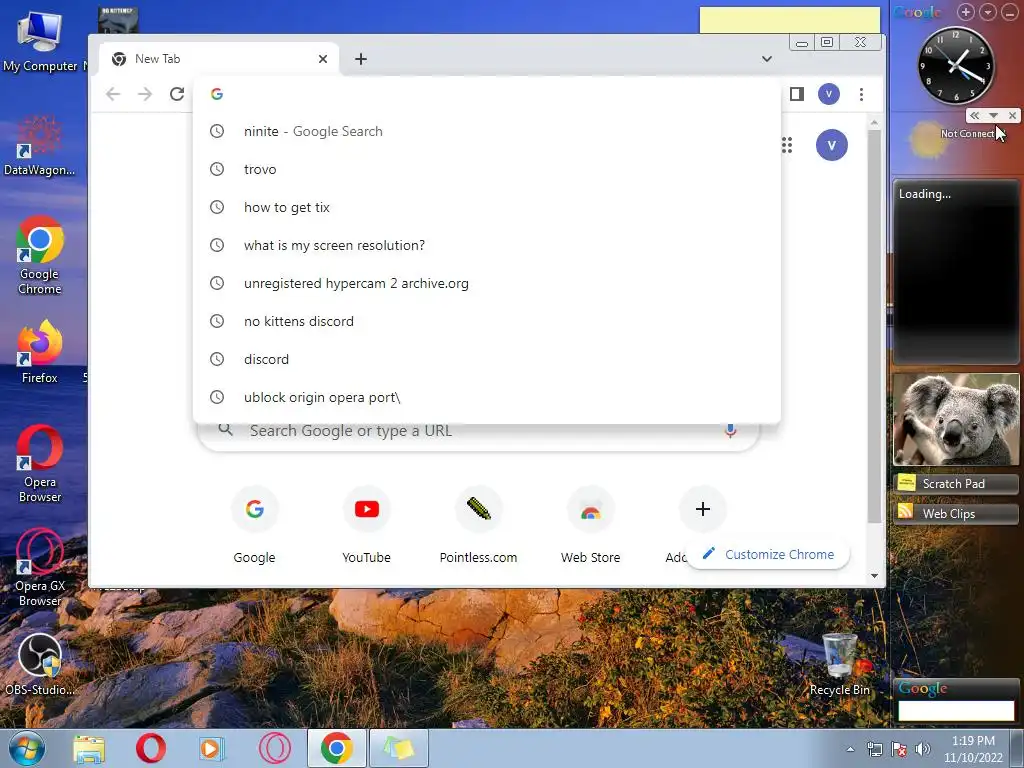1024x768 pixels.
Task: Open the Scratch Pad gadget
Action: click(x=956, y=483)
